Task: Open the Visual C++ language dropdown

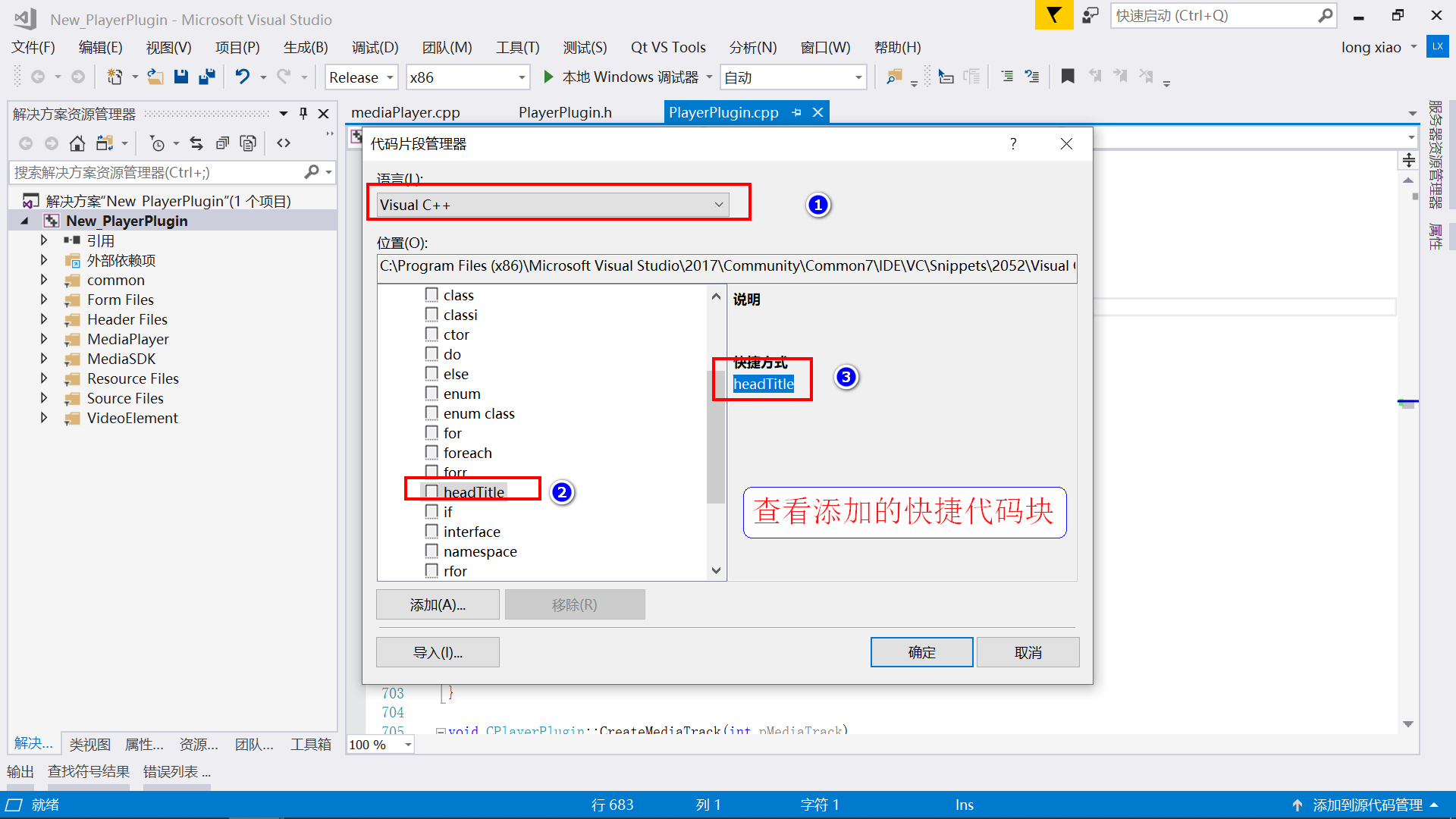Action: [x=553, y=205]
